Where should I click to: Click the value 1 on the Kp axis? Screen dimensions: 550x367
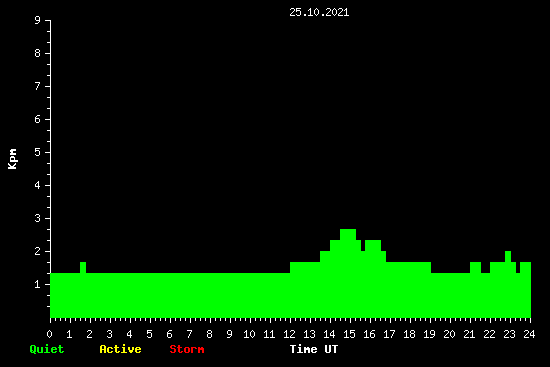pyautogui.click(x=38, y=284)
